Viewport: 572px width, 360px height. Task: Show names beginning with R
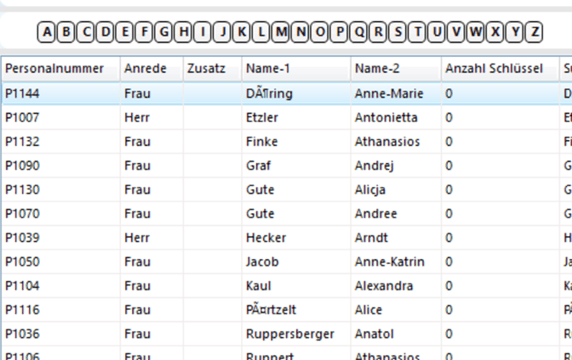click(x=378, y=32)
